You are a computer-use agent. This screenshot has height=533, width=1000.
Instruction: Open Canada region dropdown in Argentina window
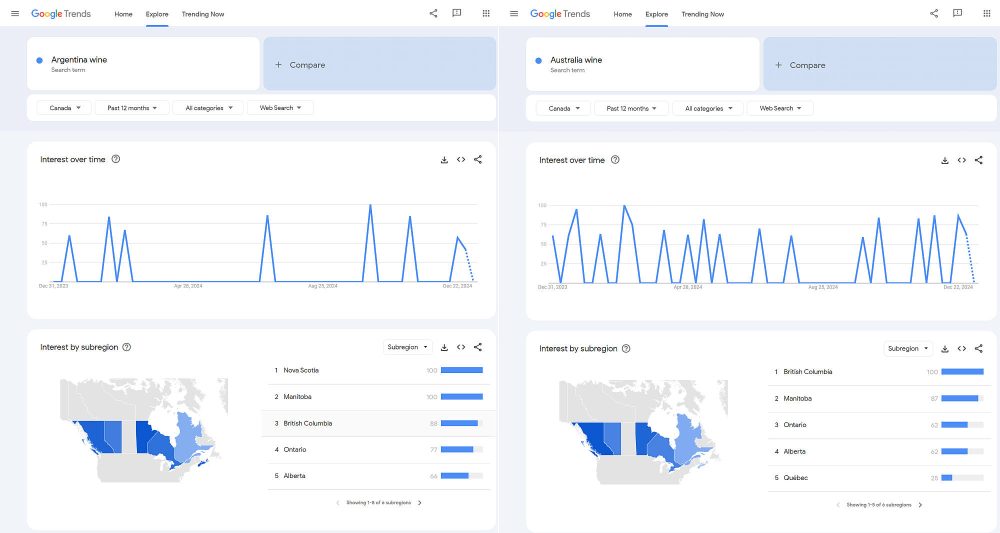pos(64,108)
